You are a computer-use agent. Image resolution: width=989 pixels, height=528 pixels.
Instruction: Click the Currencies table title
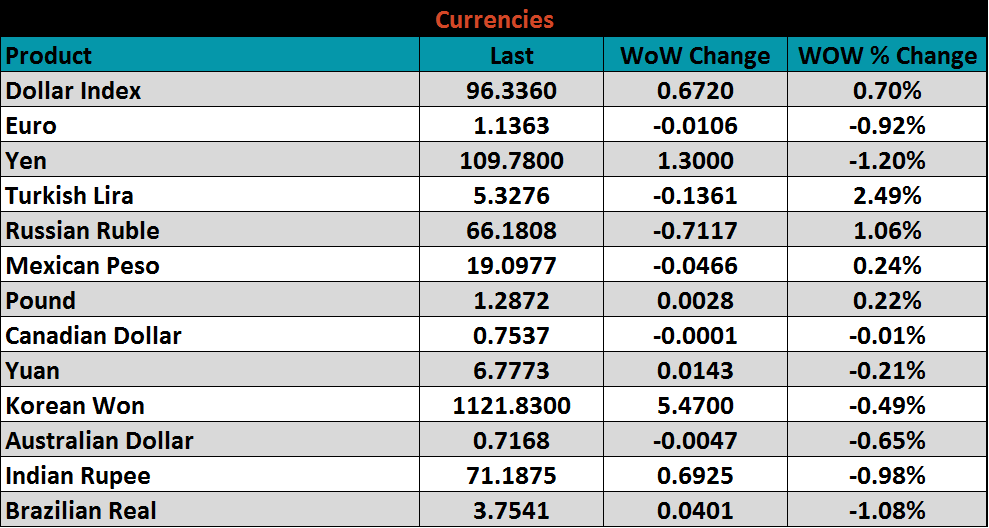(494, 20)
